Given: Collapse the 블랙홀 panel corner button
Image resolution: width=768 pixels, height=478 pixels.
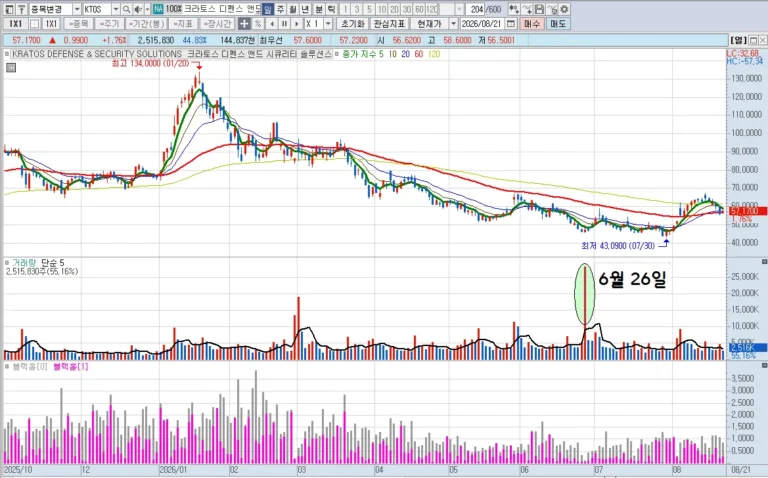Looking at the screenshot, I should (x=764, y=366).
